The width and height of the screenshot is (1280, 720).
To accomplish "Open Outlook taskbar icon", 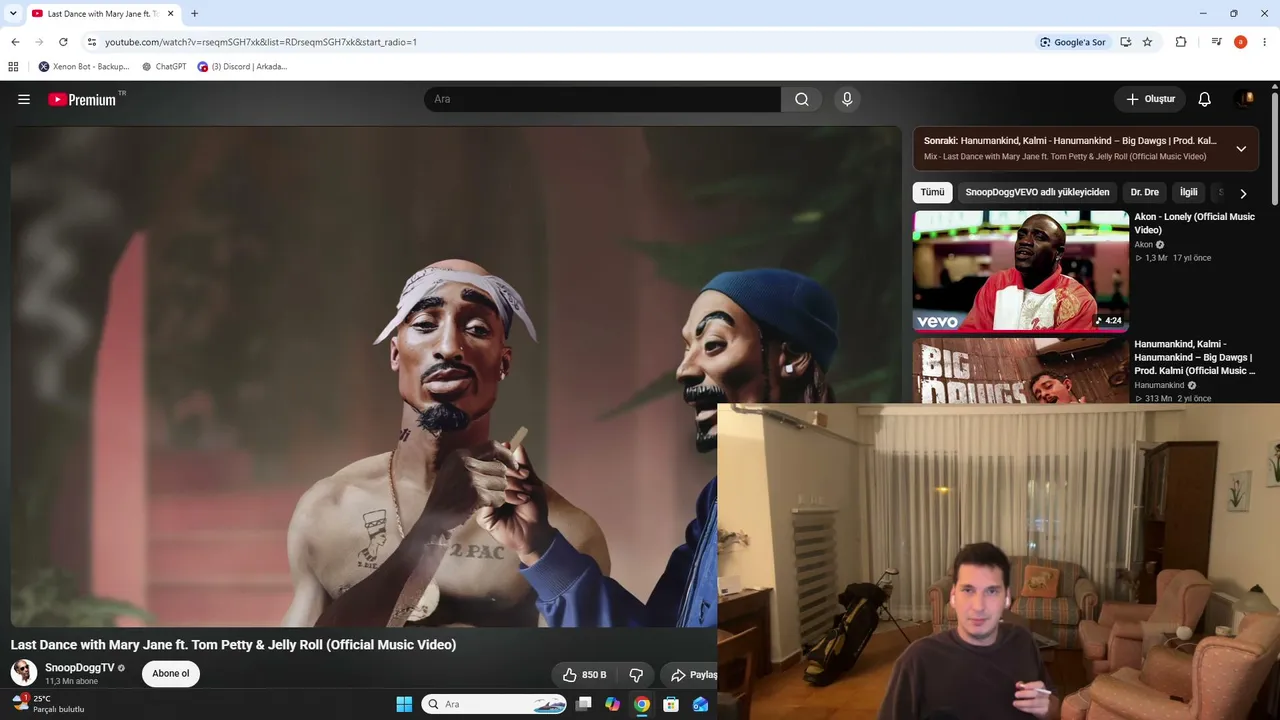I will pos(700,704).
